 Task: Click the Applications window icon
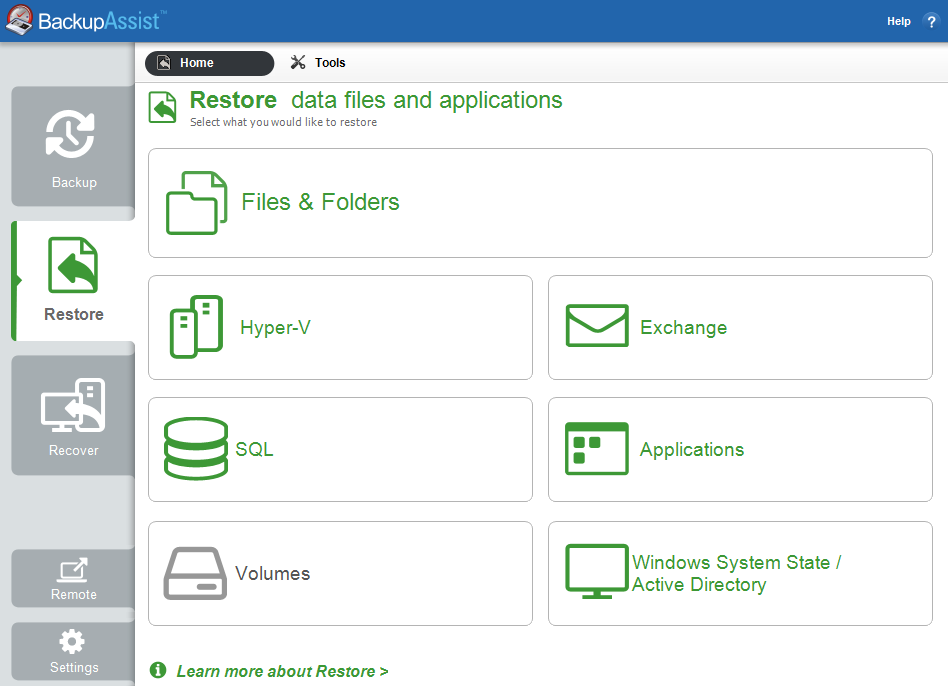(x=597, y=448)
